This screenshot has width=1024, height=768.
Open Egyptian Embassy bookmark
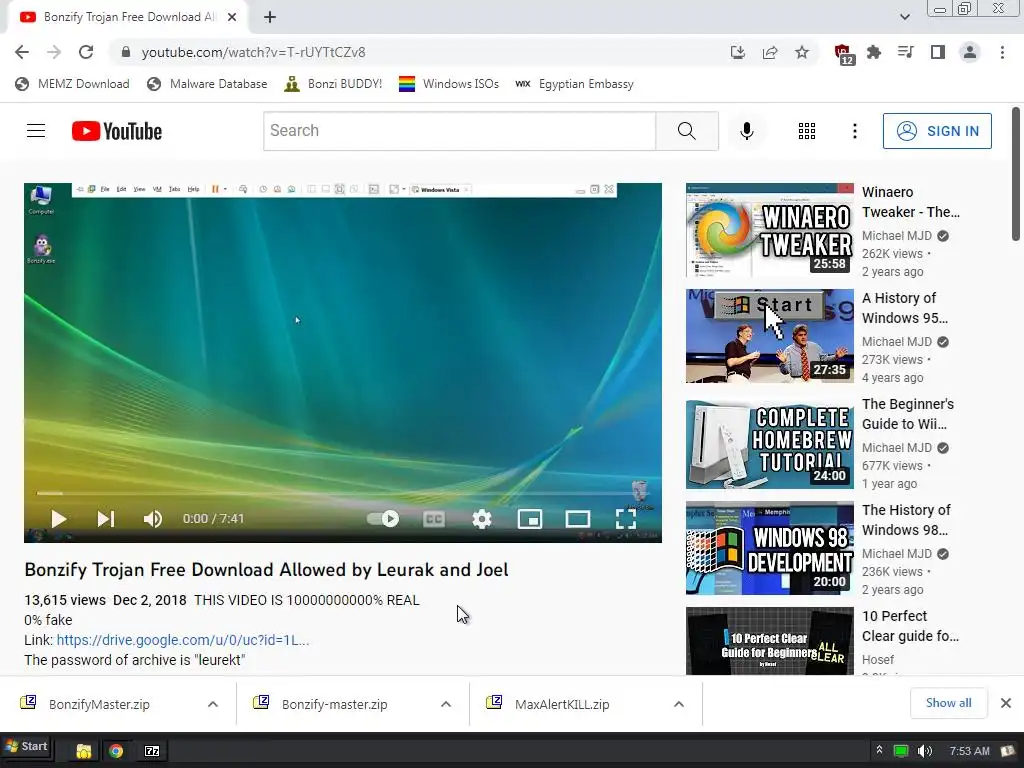574,84
